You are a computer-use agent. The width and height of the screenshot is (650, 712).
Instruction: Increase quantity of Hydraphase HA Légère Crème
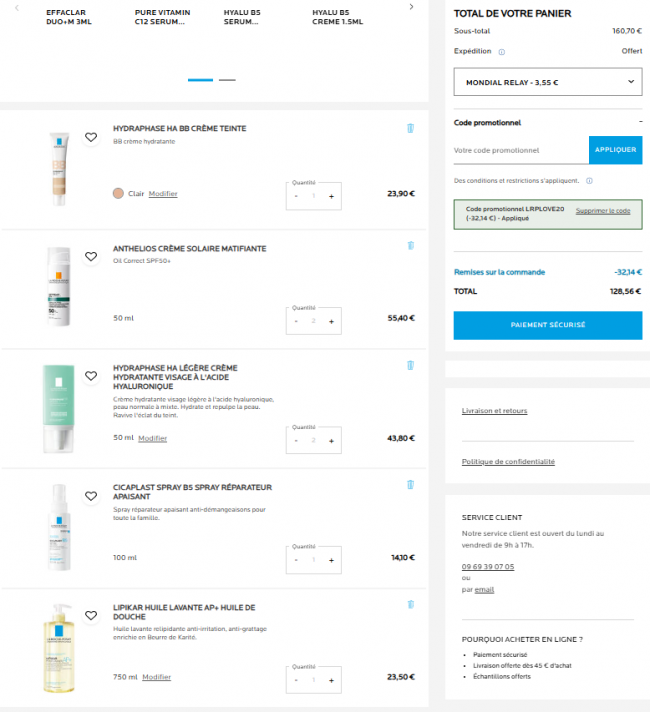click(x=331, y=441)
